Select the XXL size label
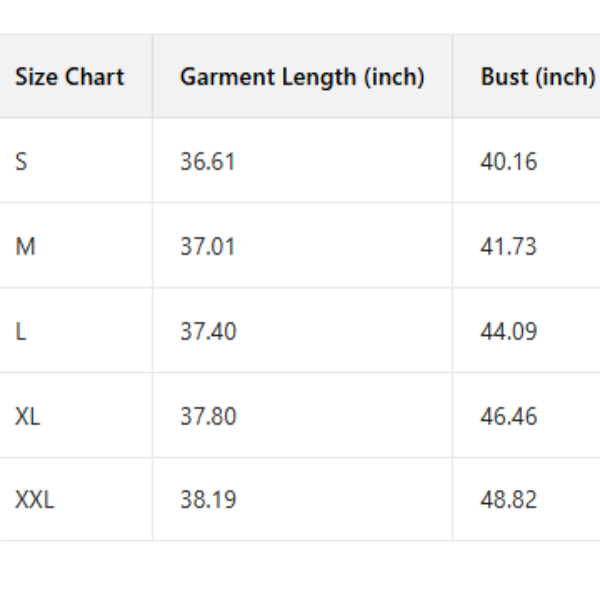 tap(34, 500)
